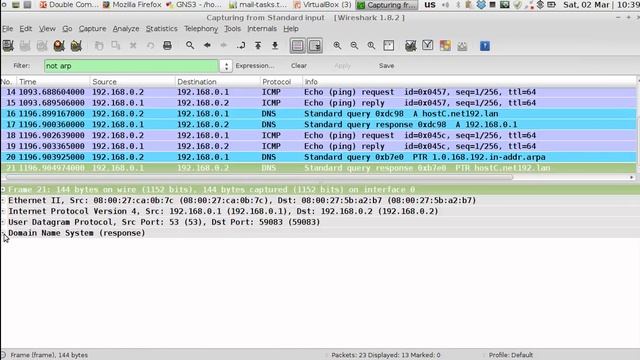Click the close capture file X icon
This screenshot has width=640, height=360.
[x=133, y=46]
